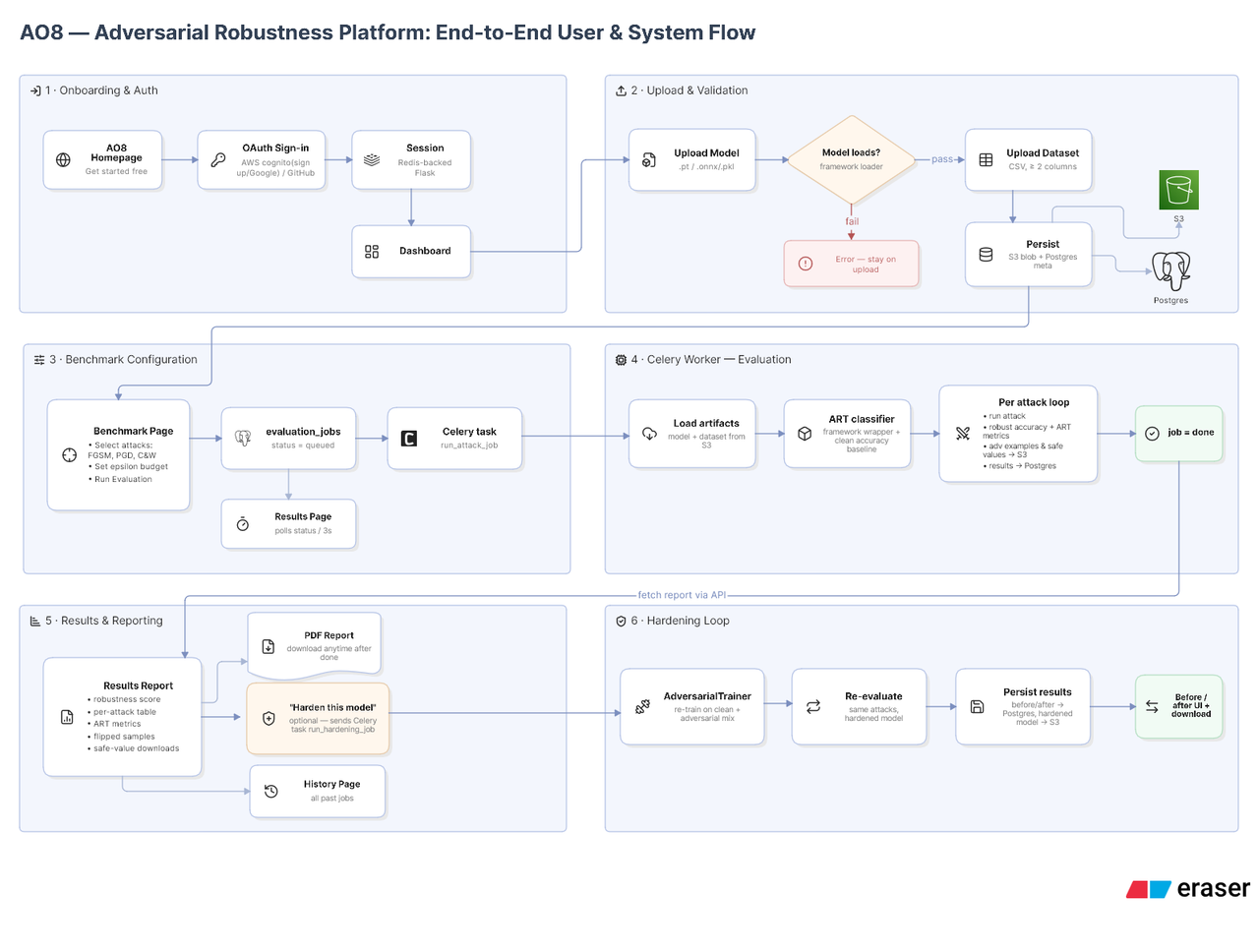Click the crossed swords icon on Per attack loop

[x=963, y=434]
